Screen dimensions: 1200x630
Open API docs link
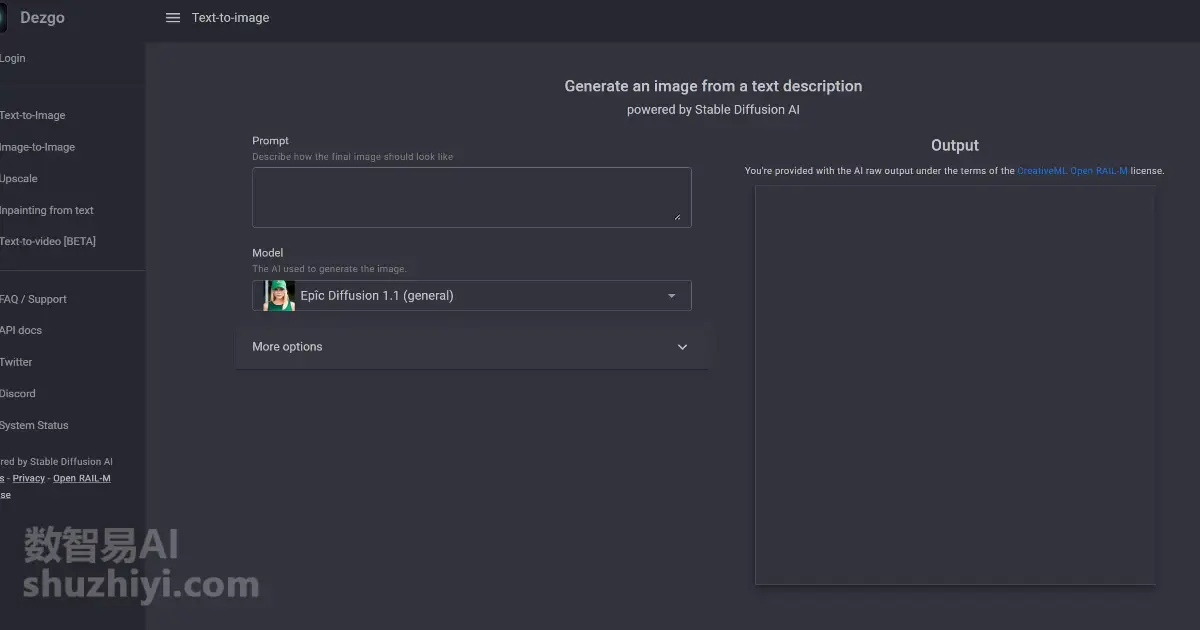[x=21, y=330]
